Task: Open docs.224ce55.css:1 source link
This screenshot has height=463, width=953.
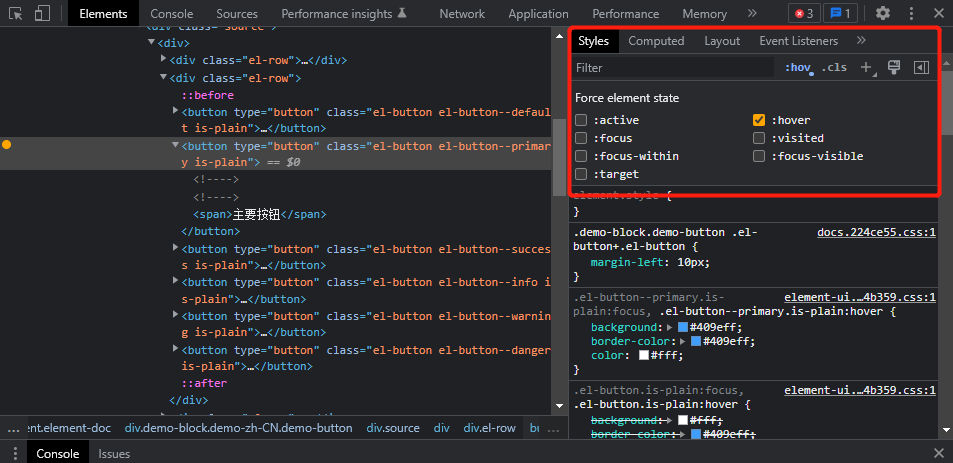Action: click(876, 232)
